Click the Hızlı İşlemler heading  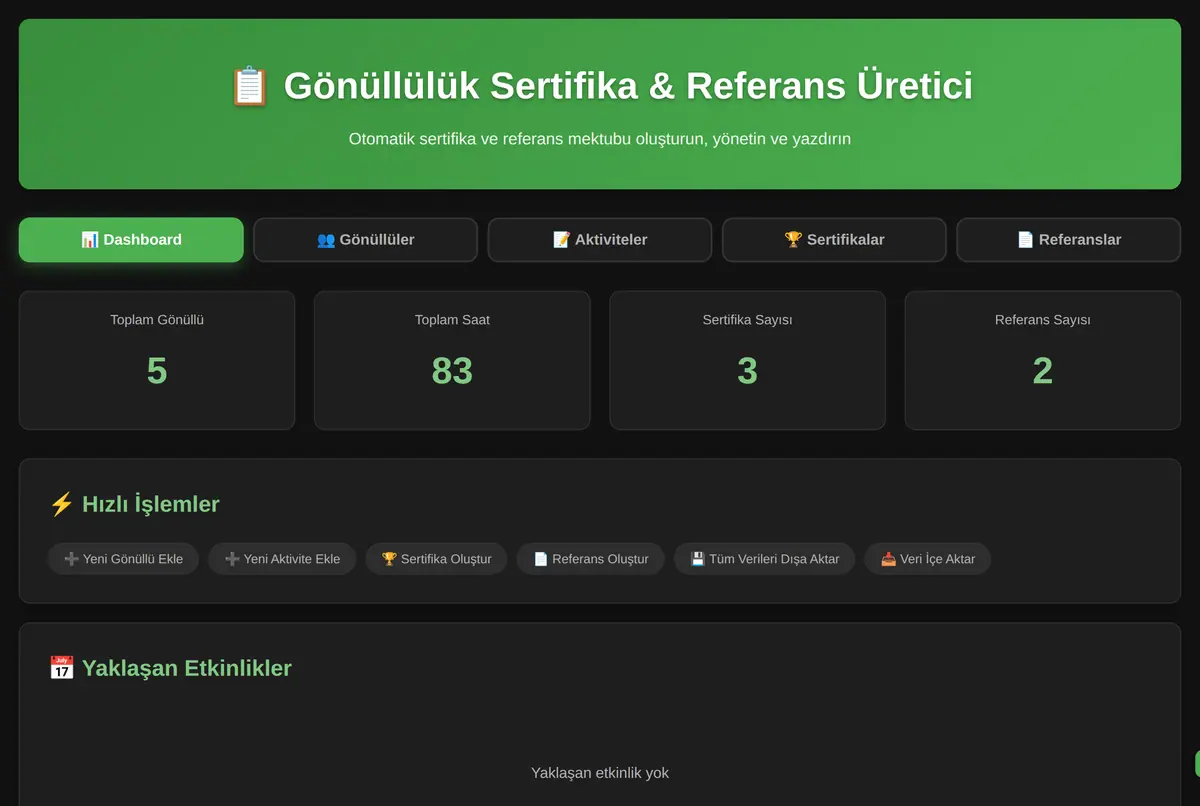click(x=134, y=504)
